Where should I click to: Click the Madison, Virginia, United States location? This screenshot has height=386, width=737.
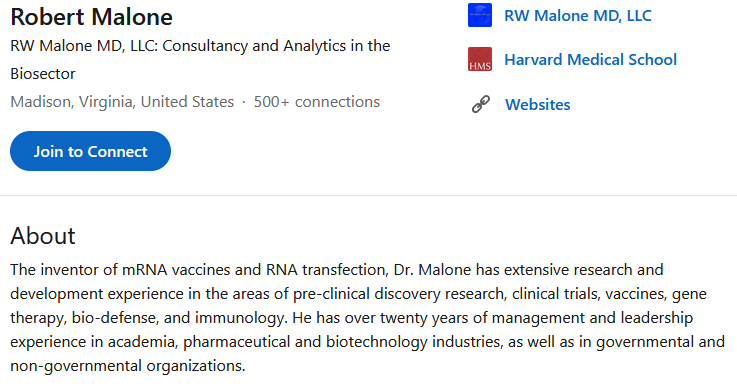[x=122, y=102]
